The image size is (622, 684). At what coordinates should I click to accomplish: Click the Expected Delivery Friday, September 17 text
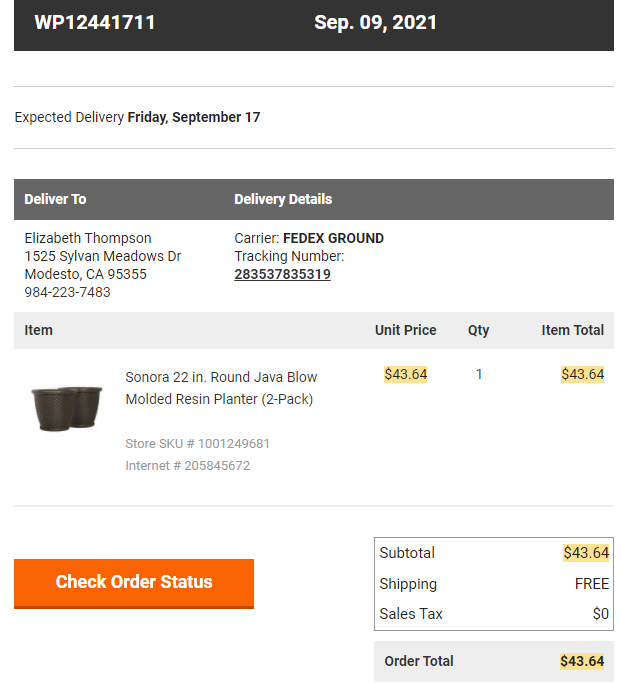click(x=137, y=117)
